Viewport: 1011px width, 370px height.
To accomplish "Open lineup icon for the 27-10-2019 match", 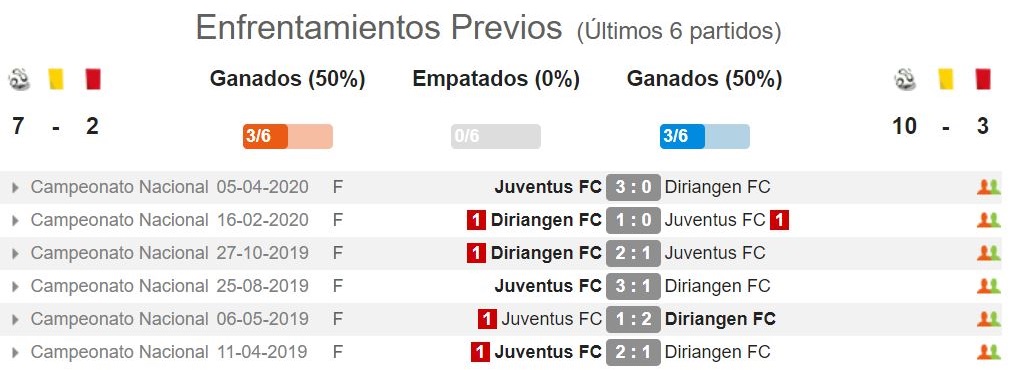I will (988, 253).
